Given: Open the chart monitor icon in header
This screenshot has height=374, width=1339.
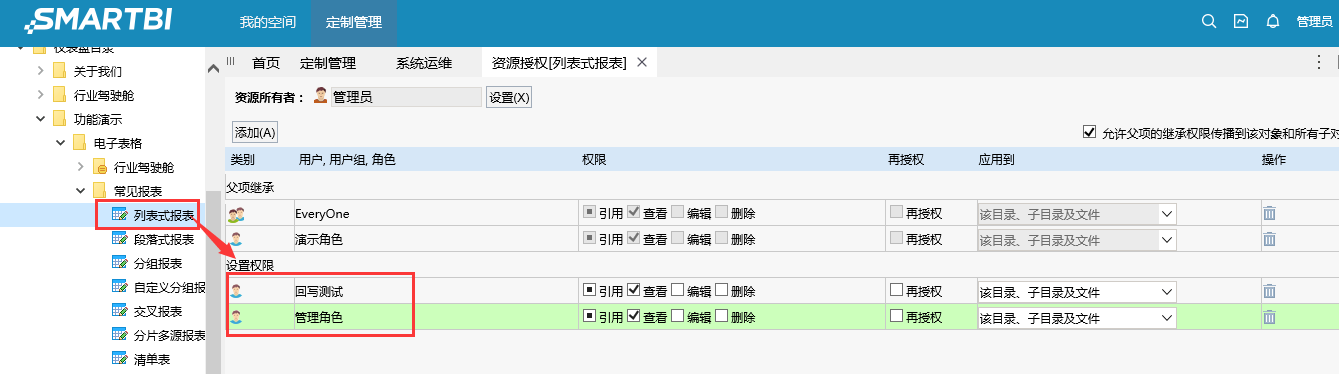Looking at the screenshot, I should pyautogui.click(x=1241, y=21).
